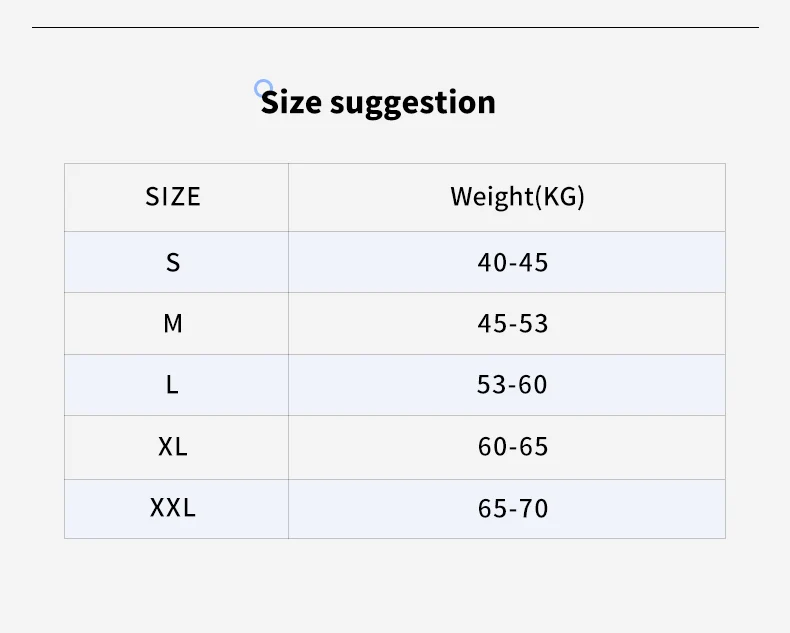Select the L size cell
The height and width of the screenshot is (633, 790).
[x=172, y=385]
